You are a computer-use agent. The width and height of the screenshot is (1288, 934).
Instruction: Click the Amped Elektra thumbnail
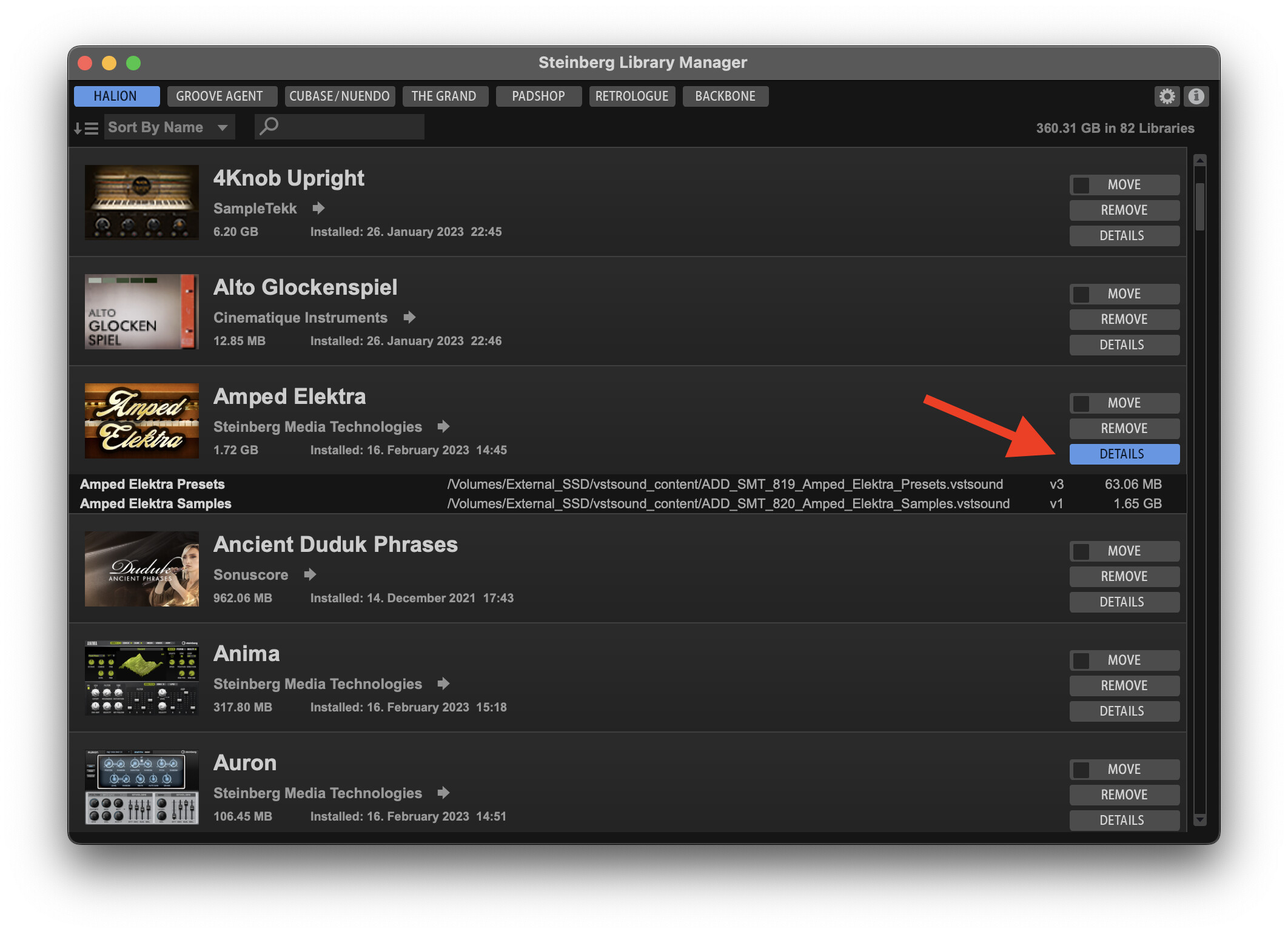click(x=141, y=420)
